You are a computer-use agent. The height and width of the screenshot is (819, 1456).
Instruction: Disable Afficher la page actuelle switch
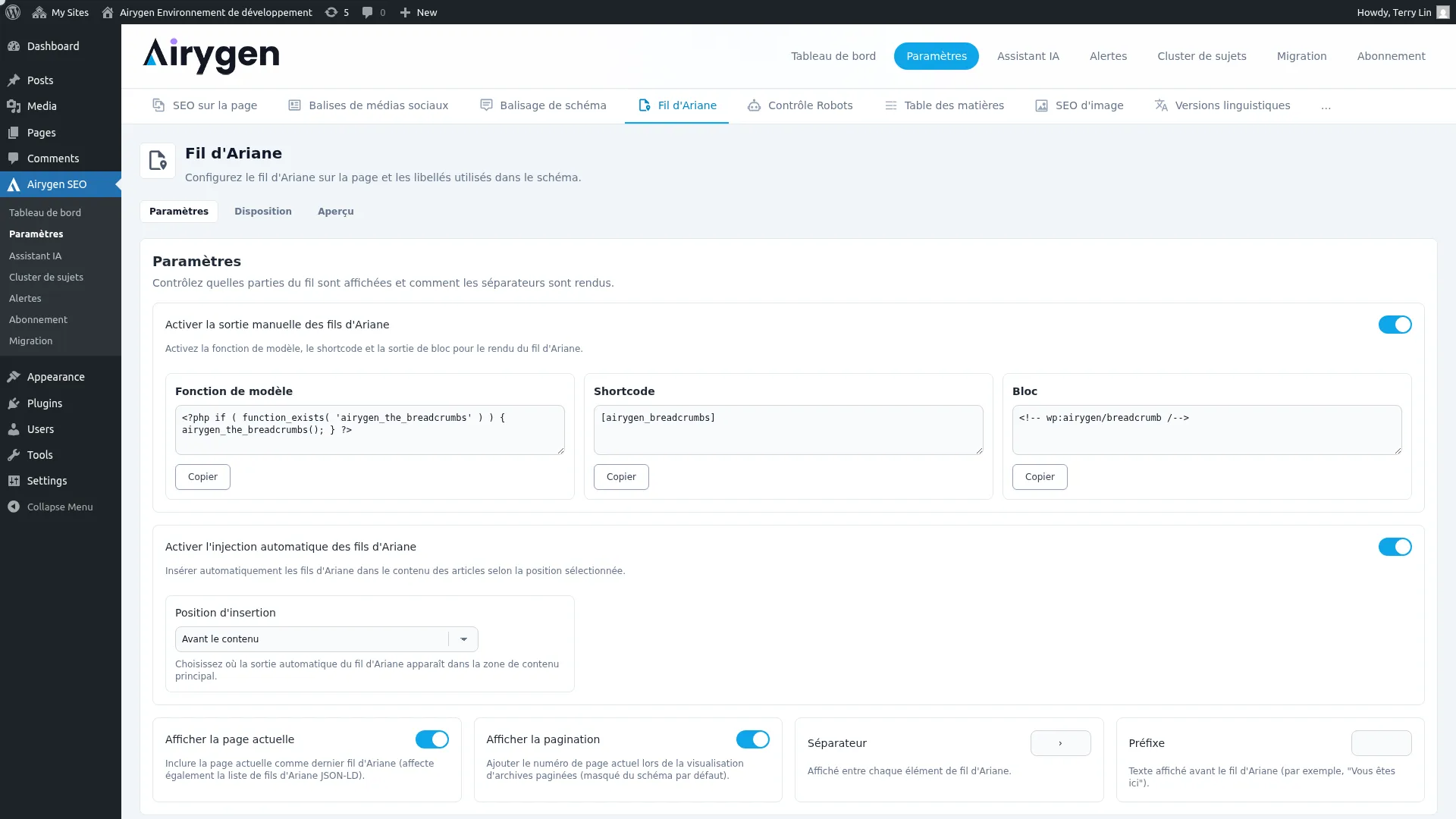pos(431,739)
